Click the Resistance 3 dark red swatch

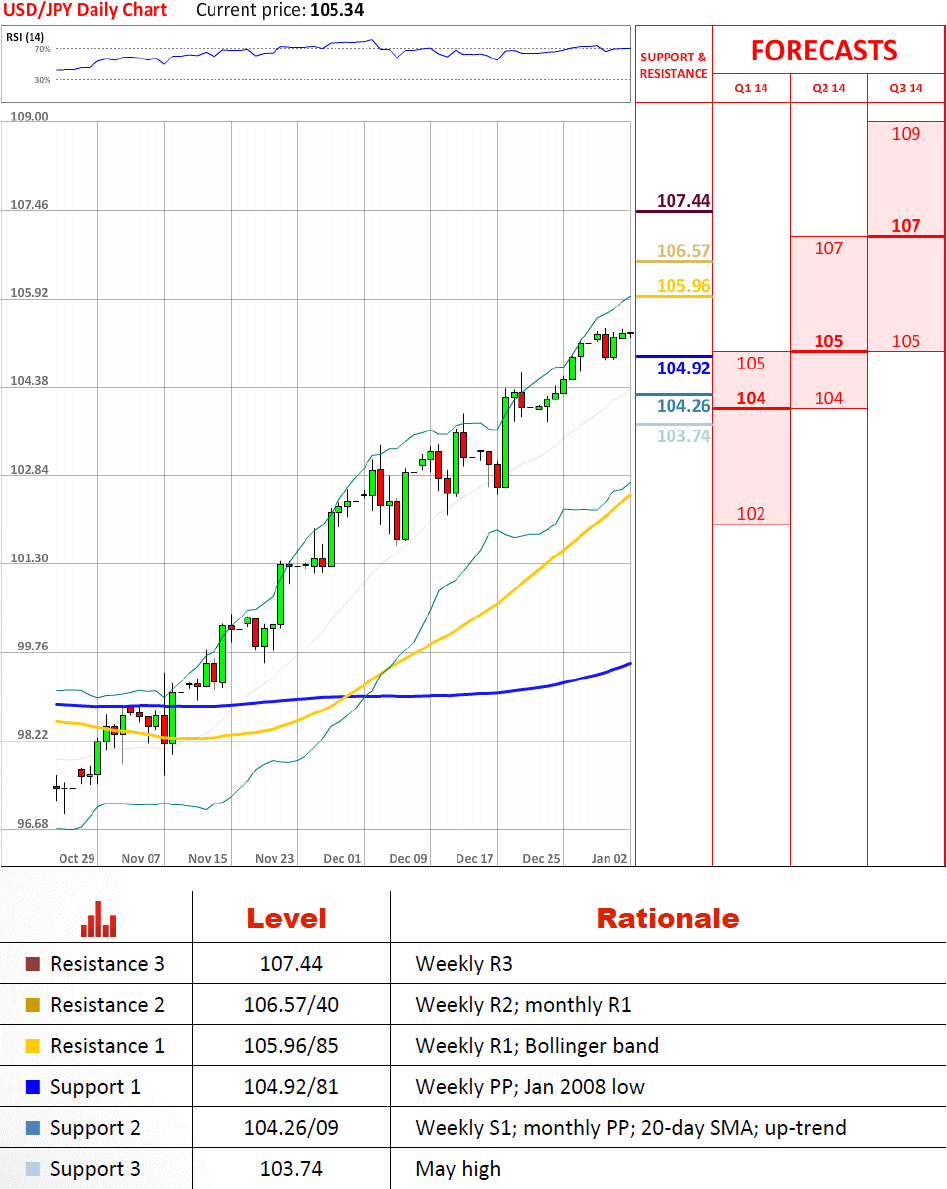32,965
